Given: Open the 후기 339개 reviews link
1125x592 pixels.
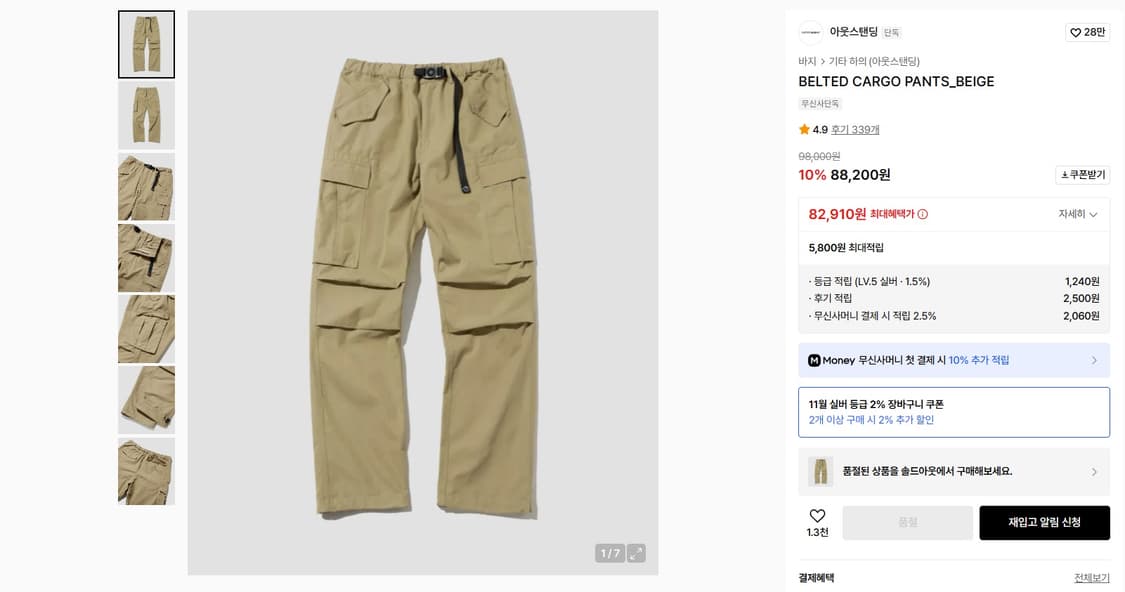Looking at the screenshot, I should pyautogui.click(x=855, y=130).
